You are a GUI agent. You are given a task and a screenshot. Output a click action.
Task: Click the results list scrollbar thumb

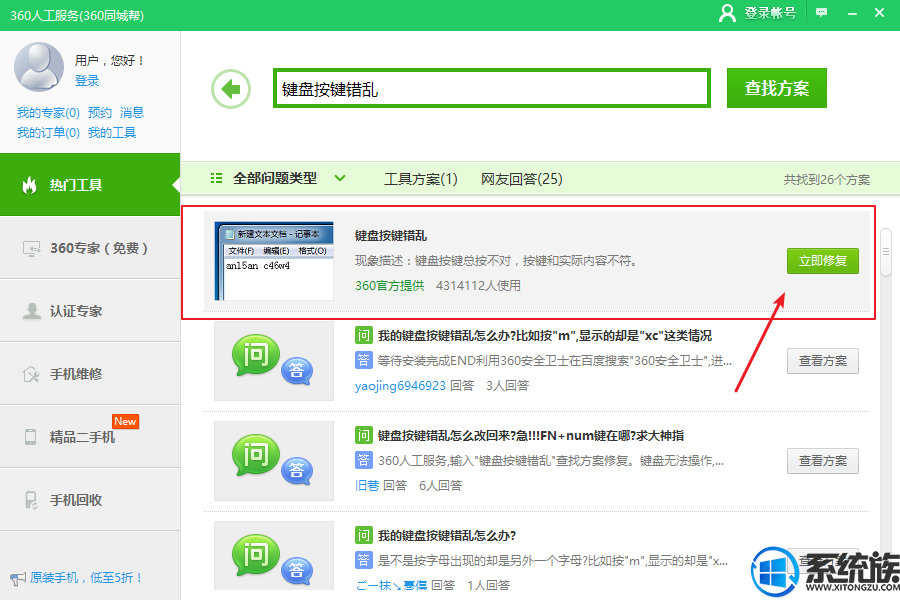point(886,251)
